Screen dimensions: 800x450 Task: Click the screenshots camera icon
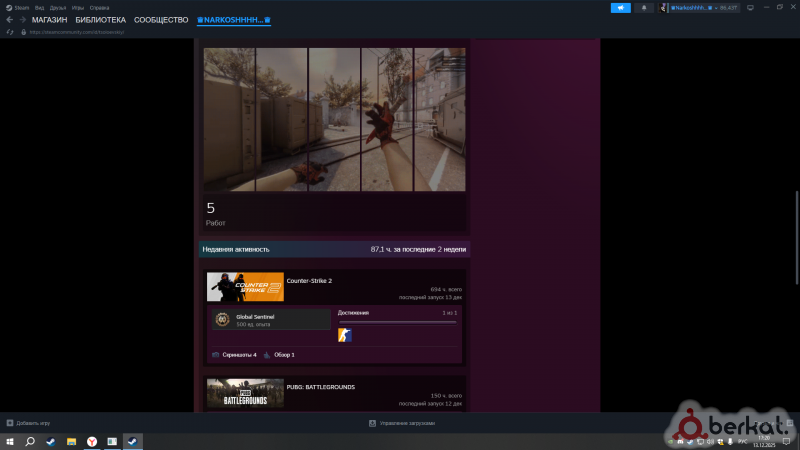point(215,355)
